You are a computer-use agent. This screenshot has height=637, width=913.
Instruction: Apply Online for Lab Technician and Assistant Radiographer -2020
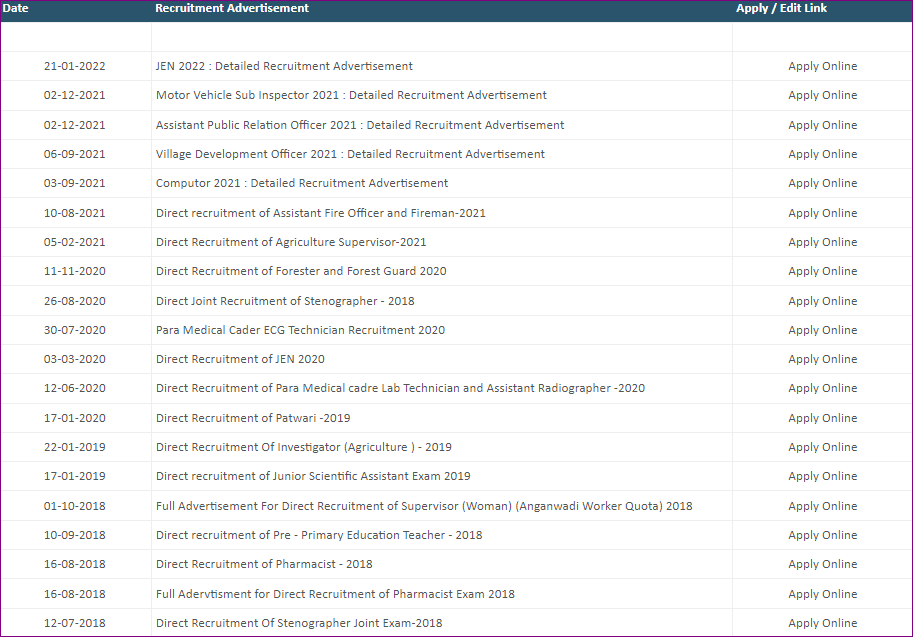(x=822, y=388)
